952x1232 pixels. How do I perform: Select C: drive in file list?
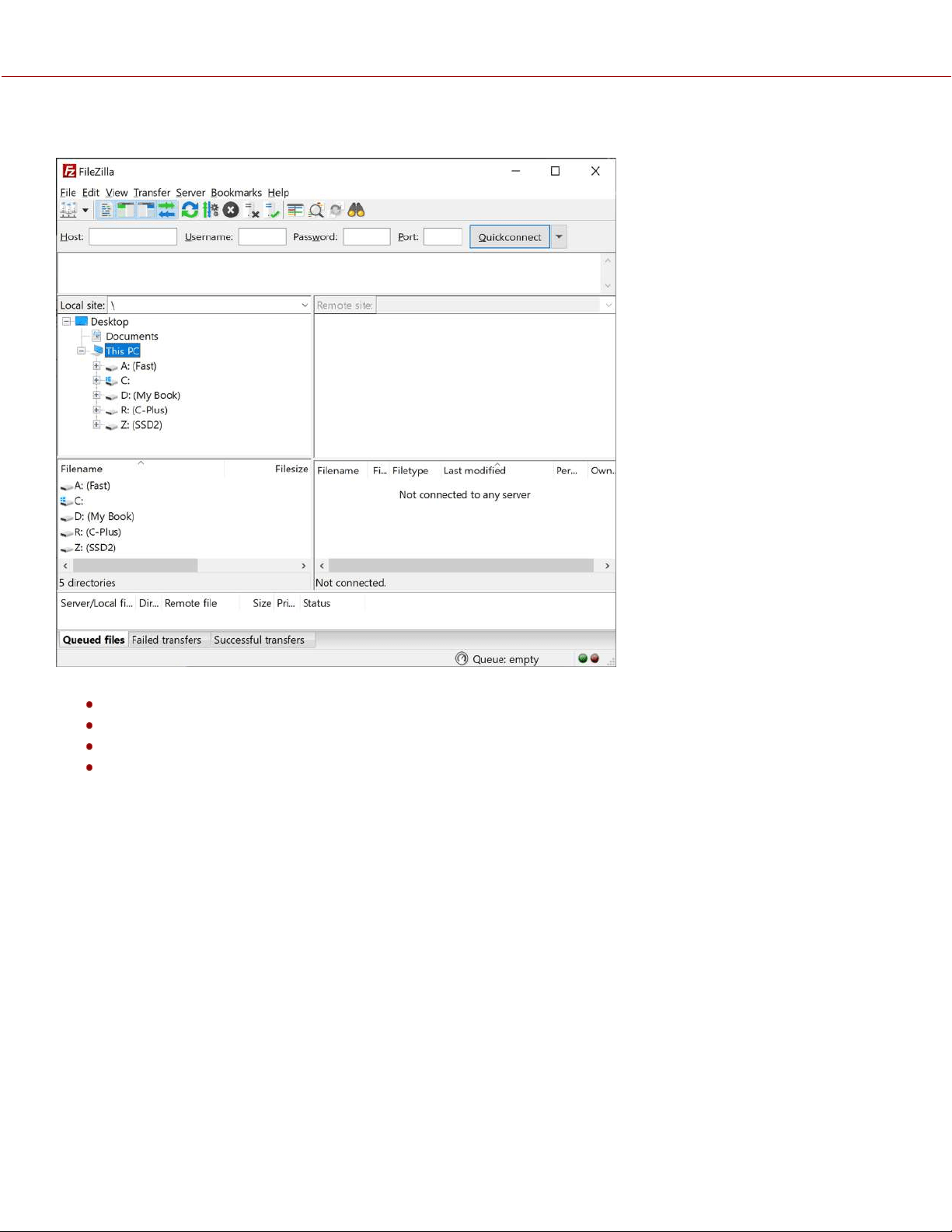click(78, 501)
